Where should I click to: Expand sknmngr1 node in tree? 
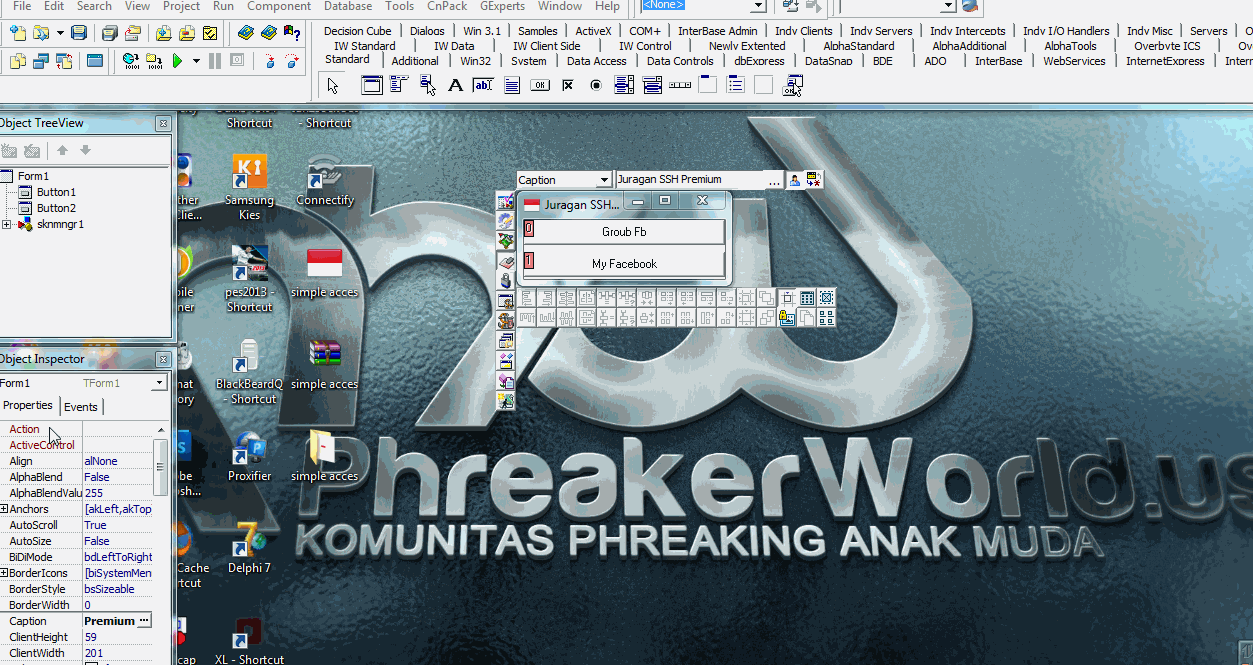click(7, 224)
